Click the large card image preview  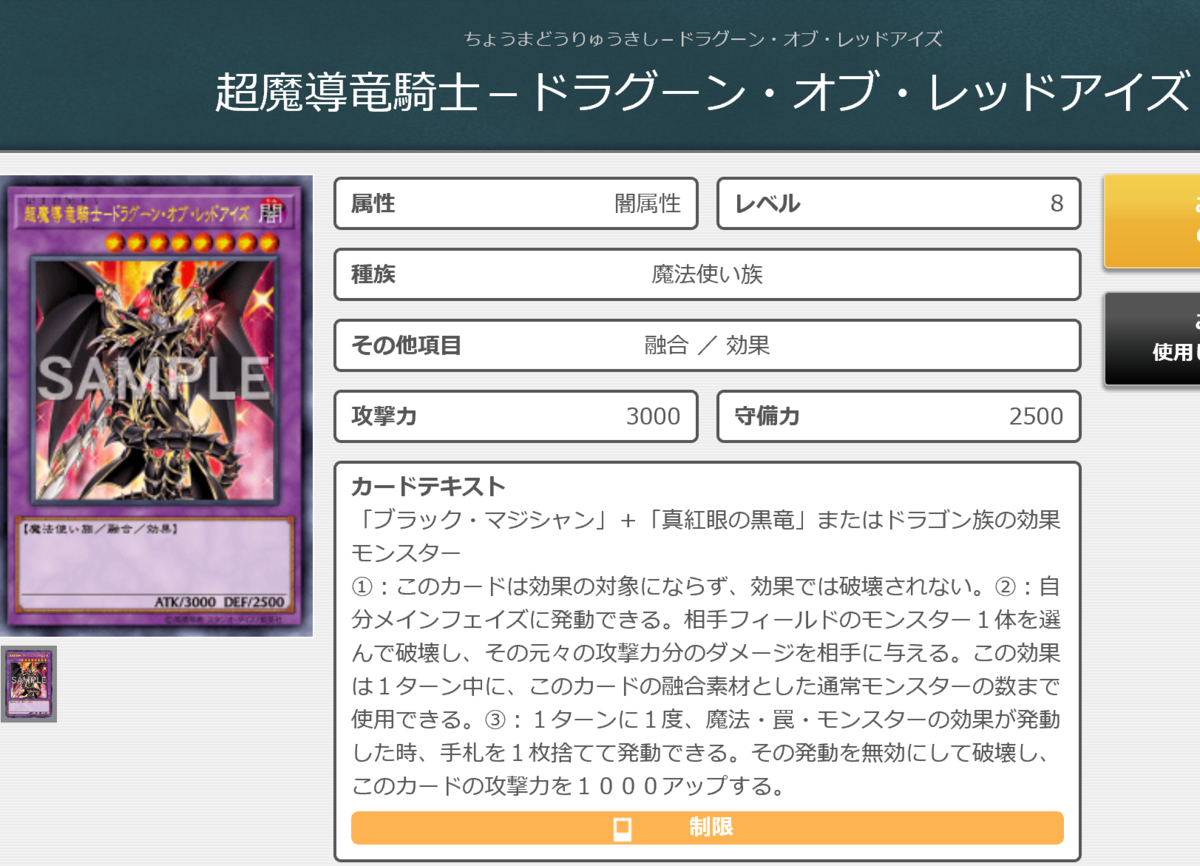click(157, 406)
